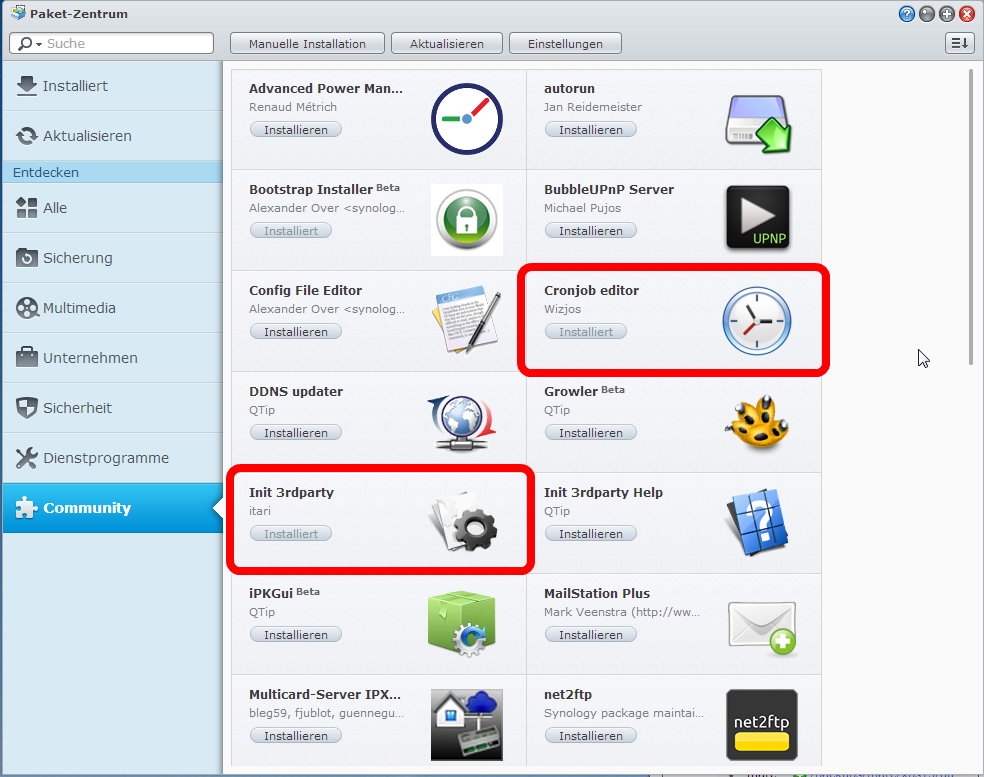Click the package list vertical scrollbar
Viewport: 984px width, 777px height.
pyautogui.click(x=971, y=217)
